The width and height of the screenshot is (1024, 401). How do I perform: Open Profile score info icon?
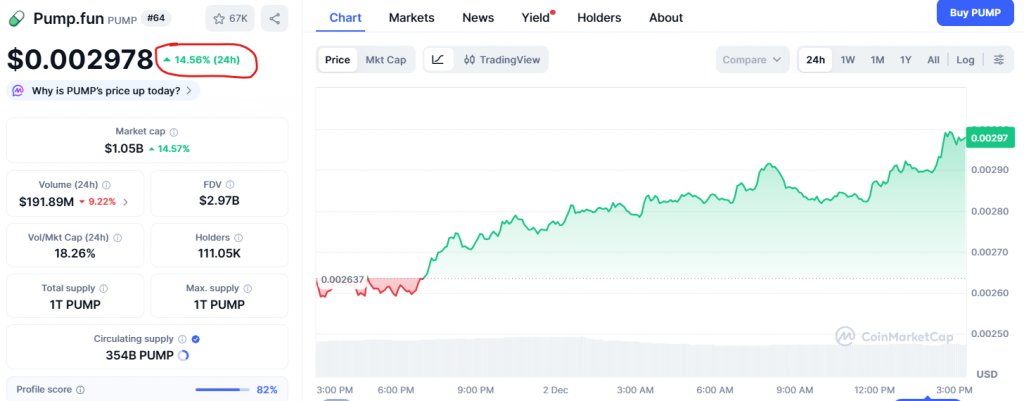click(80, 390)
